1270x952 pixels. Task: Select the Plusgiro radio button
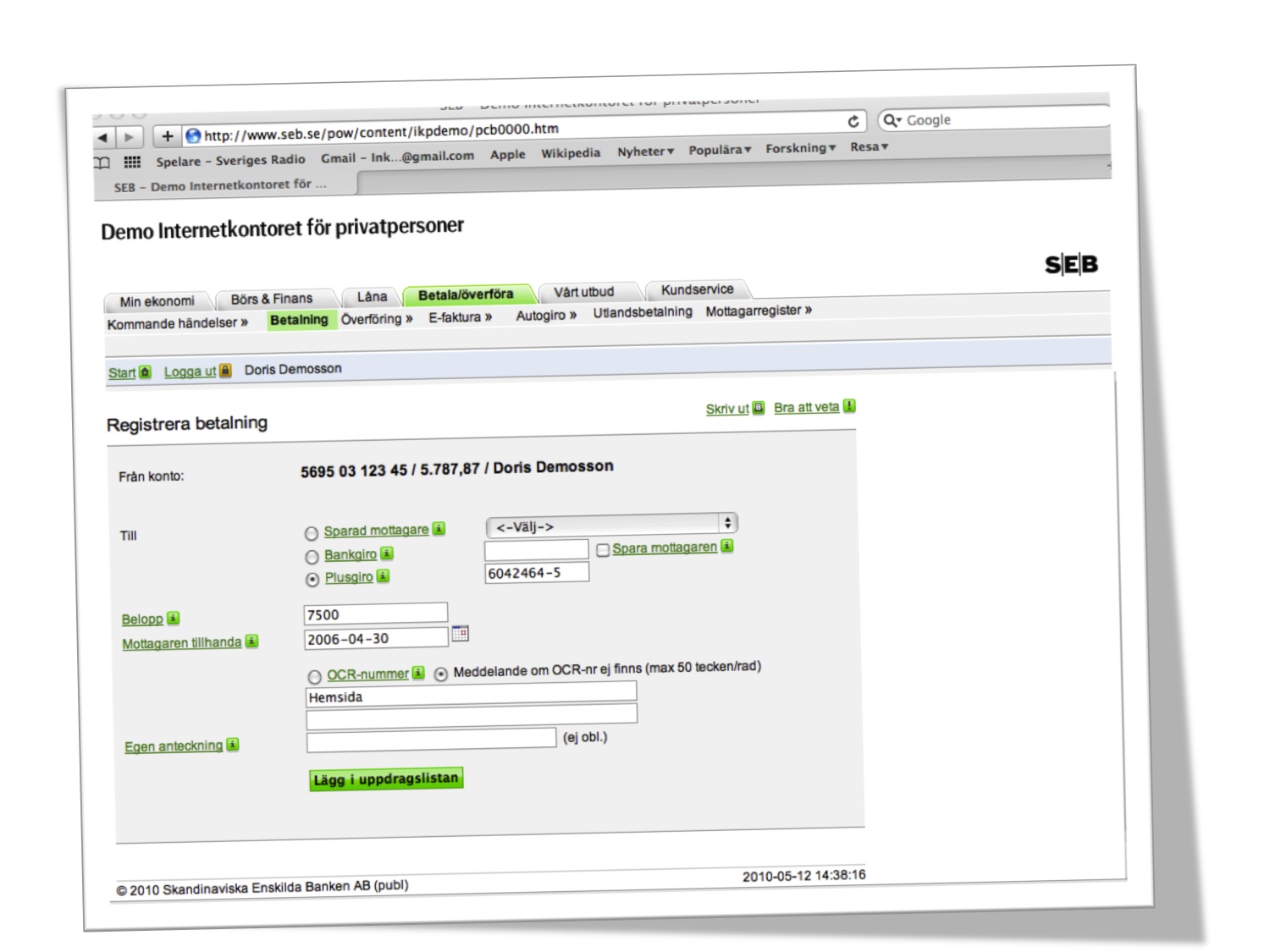tap(312, 580)
